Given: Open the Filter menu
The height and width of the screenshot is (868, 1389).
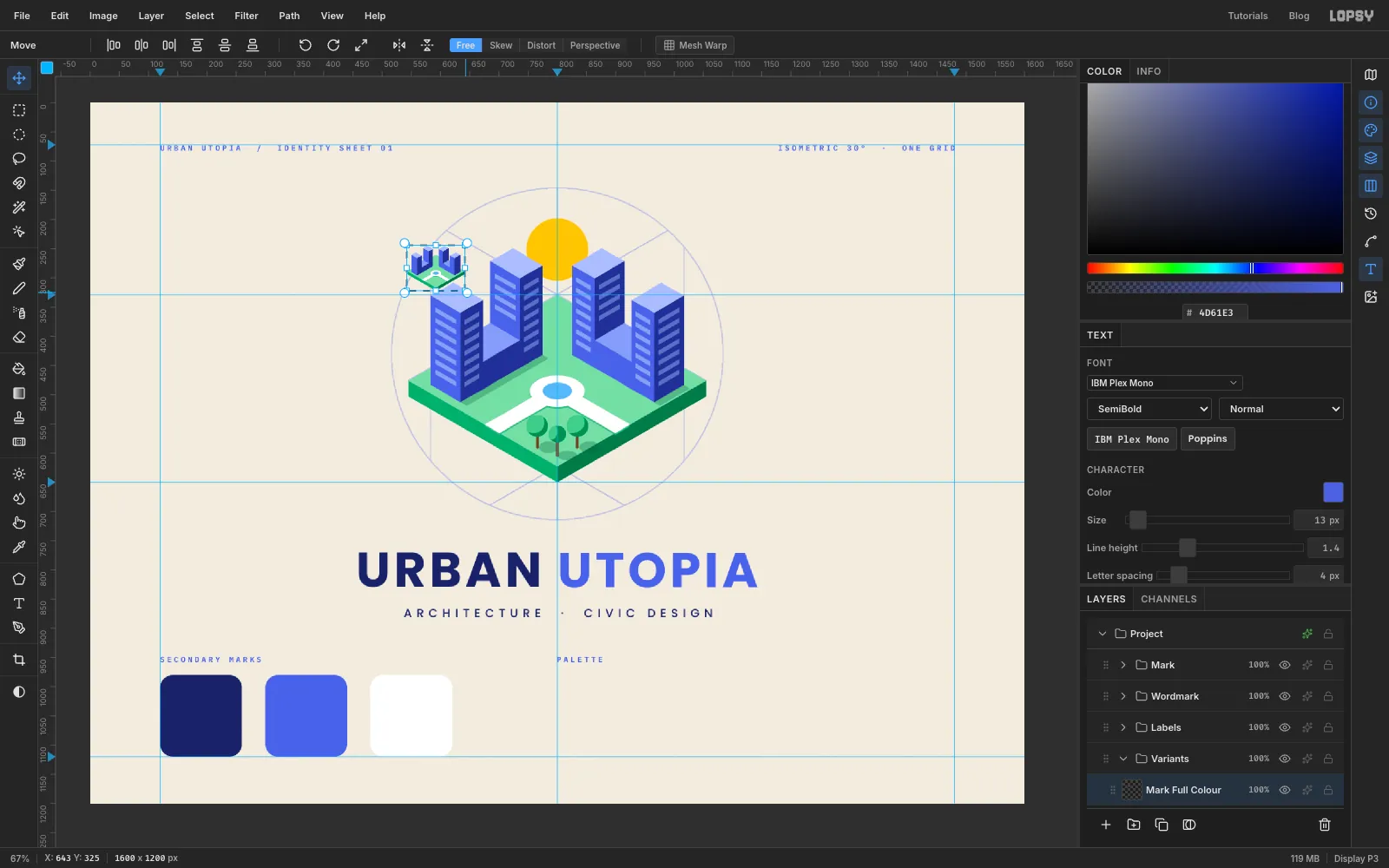Looking at the screenshot, I should pos(247,16).
